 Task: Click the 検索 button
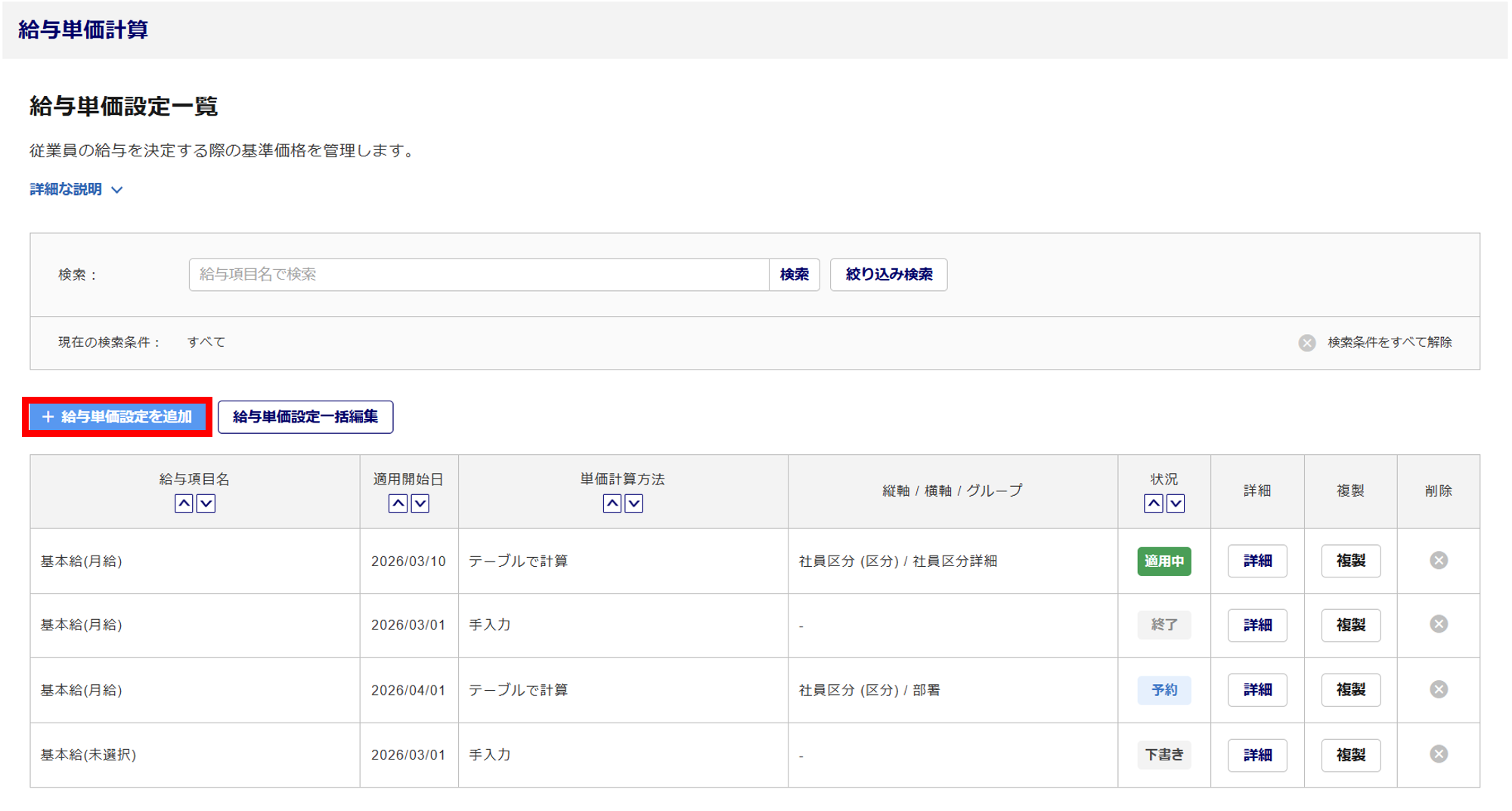tap(794, 274)
